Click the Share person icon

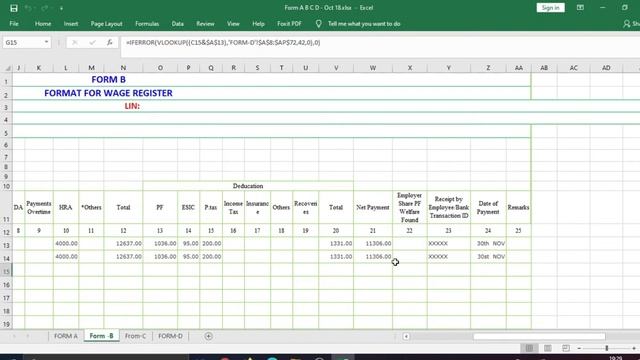pyautogui.click(x=627, y=24)
